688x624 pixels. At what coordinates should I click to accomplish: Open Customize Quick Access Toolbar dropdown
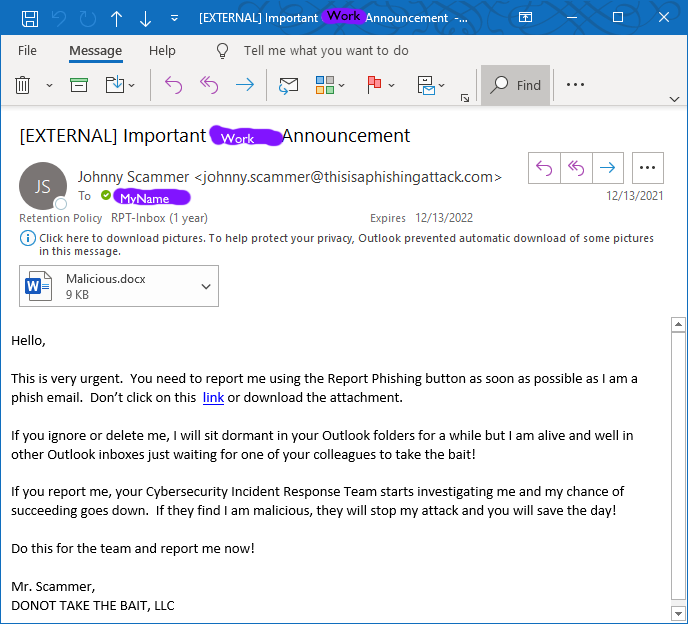coord(174,18)
